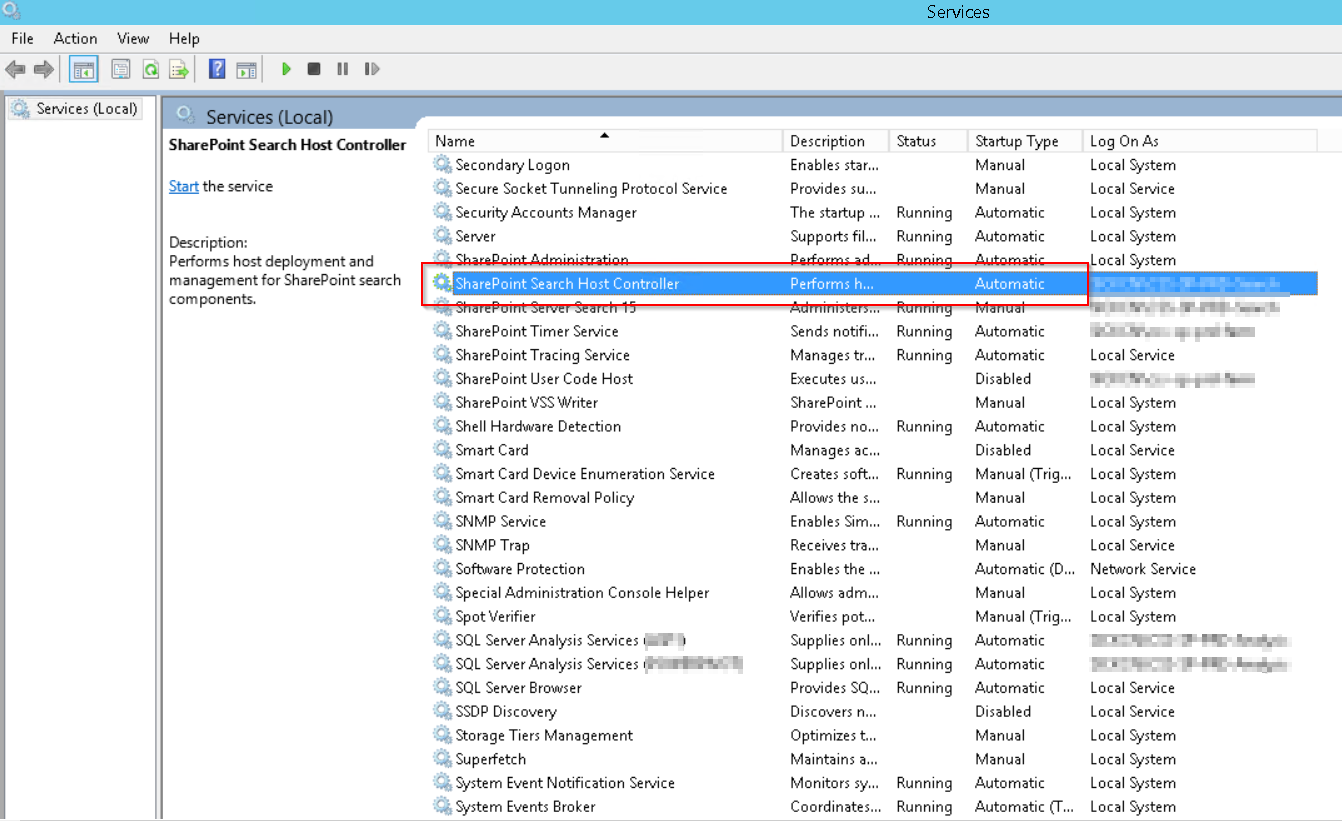Click the Start hyperlink to start the service
Viewport: 1342px width, 821px height.
pyautogui.click(x=183, y=185)
